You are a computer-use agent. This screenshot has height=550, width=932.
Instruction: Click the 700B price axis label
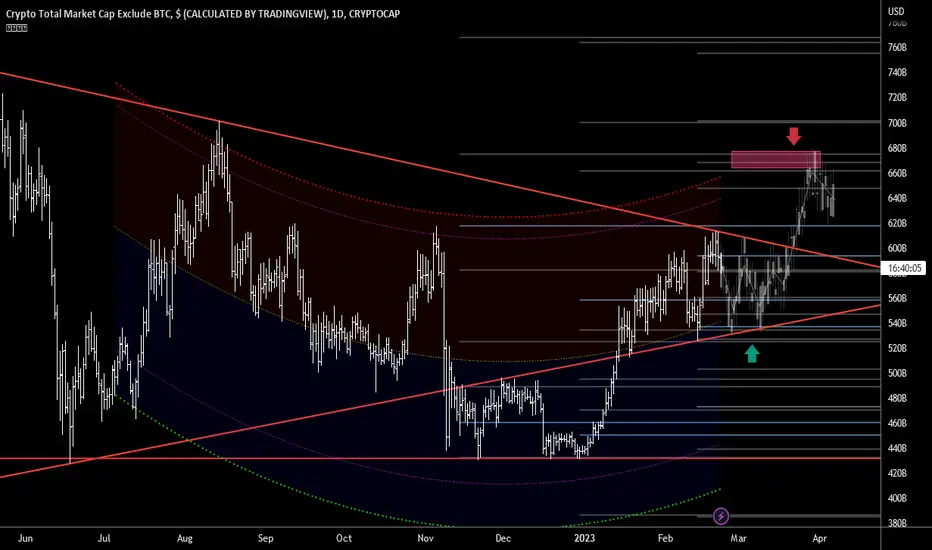tap(897, 123)
